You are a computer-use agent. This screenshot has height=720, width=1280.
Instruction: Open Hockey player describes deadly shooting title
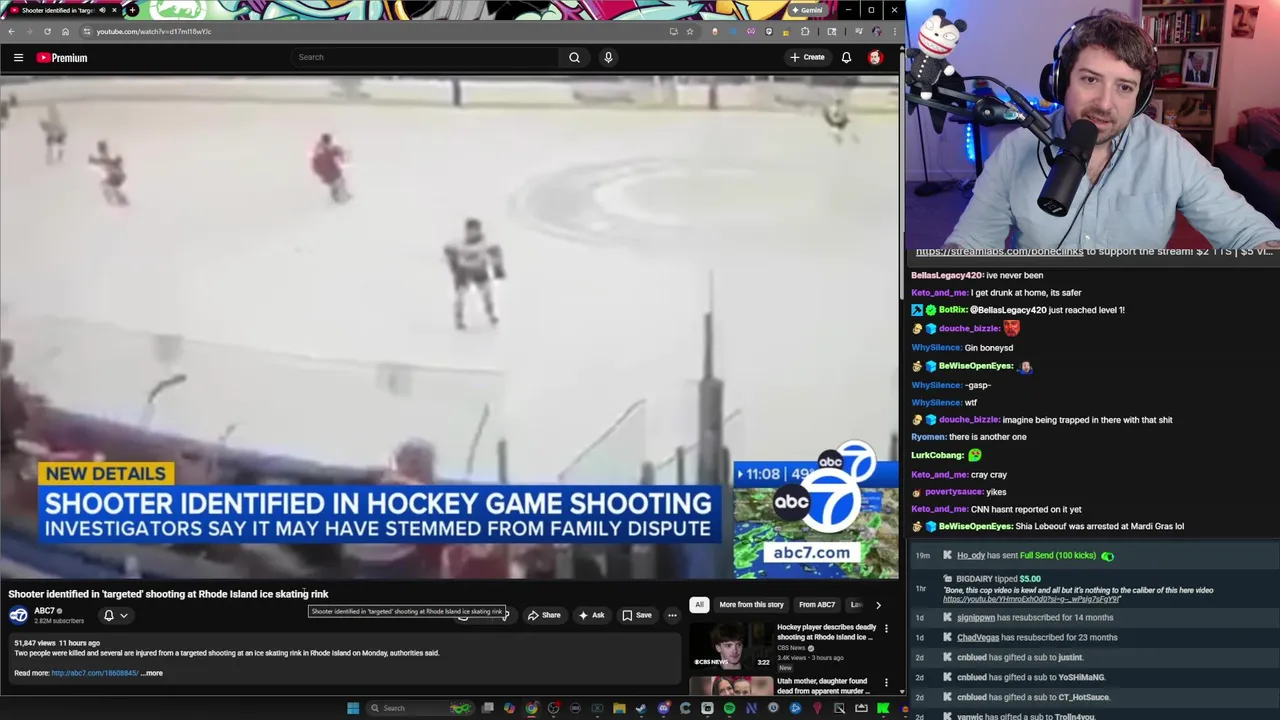point(826,632)
